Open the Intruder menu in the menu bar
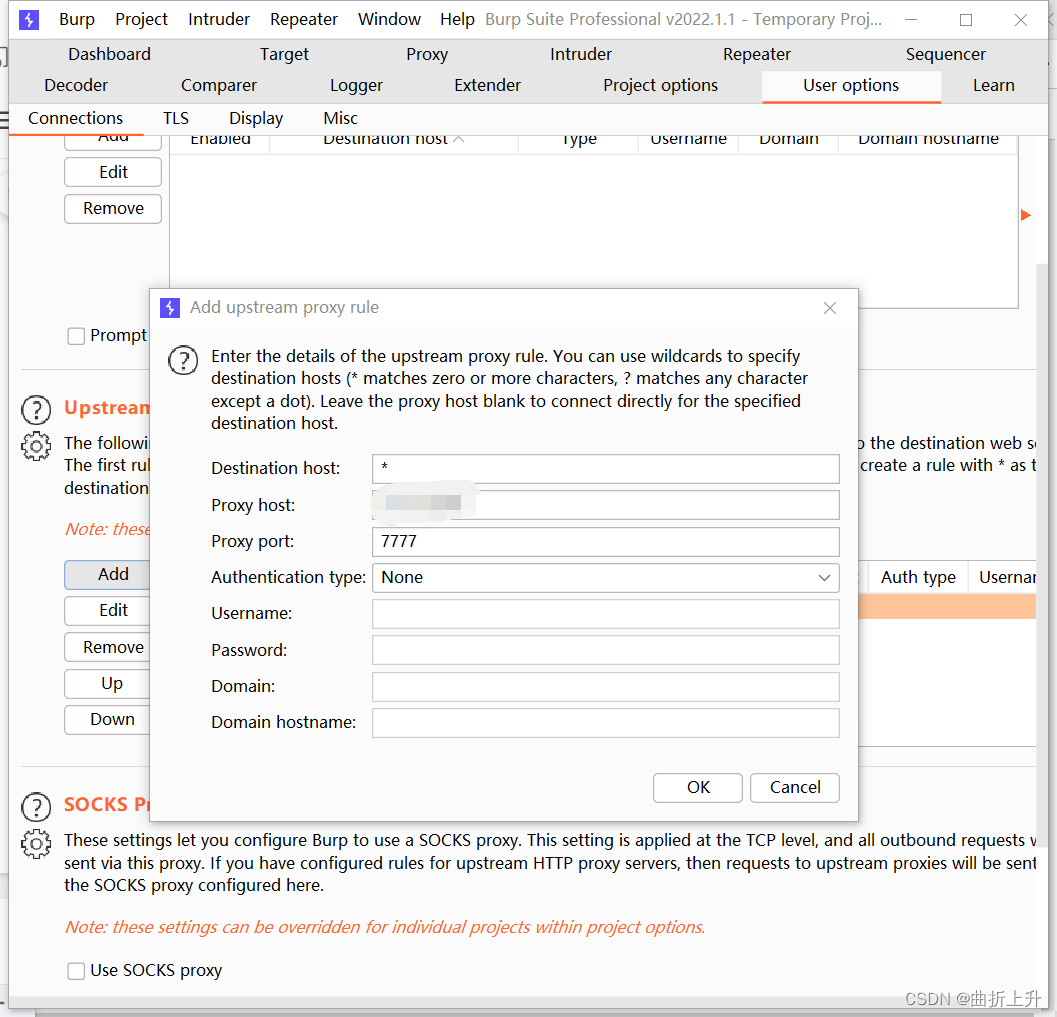Screen dimensions: 1057x1017 pyautogui.click(x=218, y=20)
